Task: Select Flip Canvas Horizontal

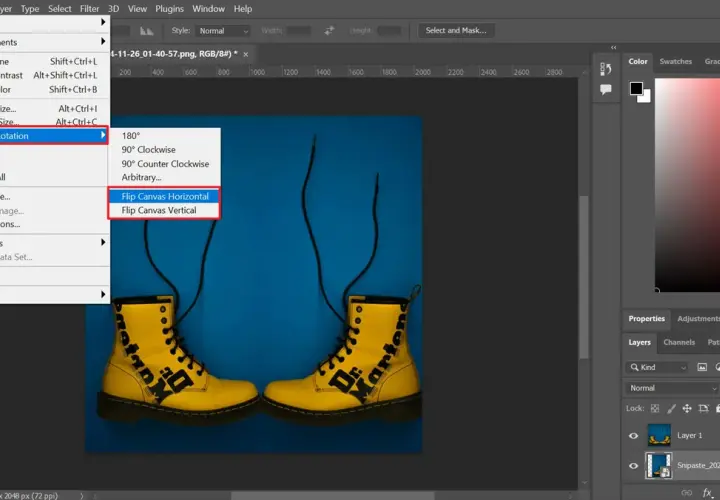Action: [164, 196]
